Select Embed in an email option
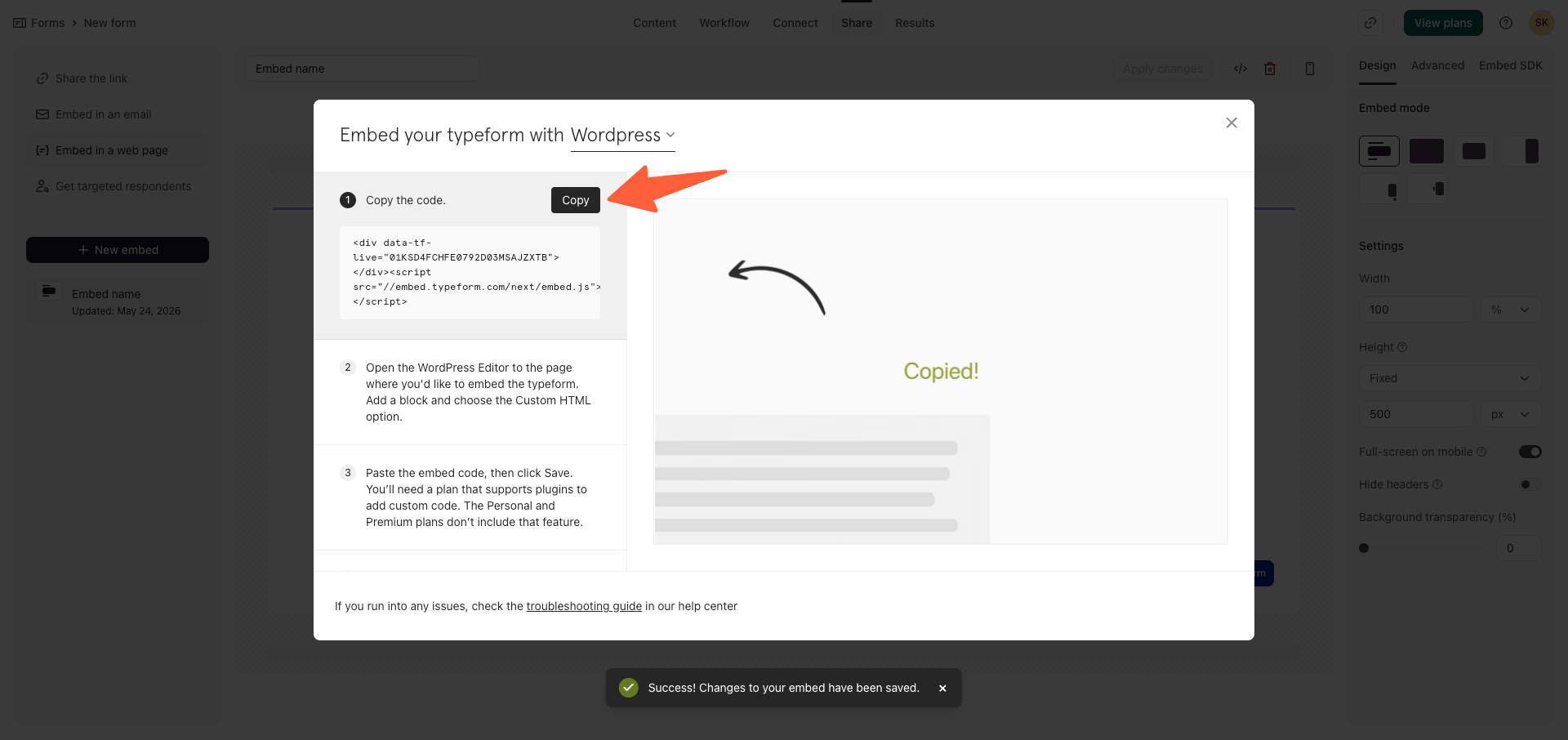The height and width of the screenshot is (740, 1568). [x=118, y=114]
